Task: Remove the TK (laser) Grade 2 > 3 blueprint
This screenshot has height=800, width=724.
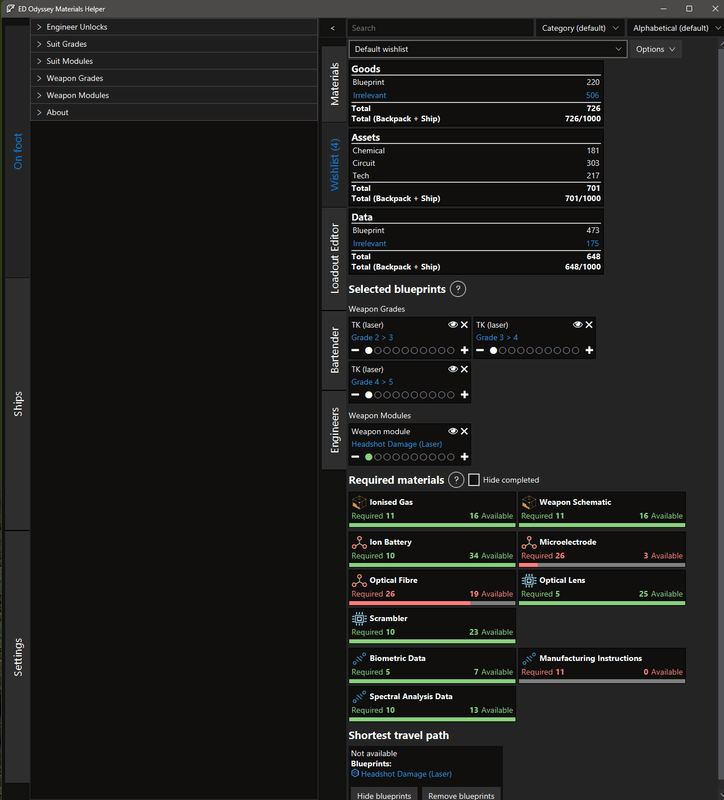Action: pos(464,325)
